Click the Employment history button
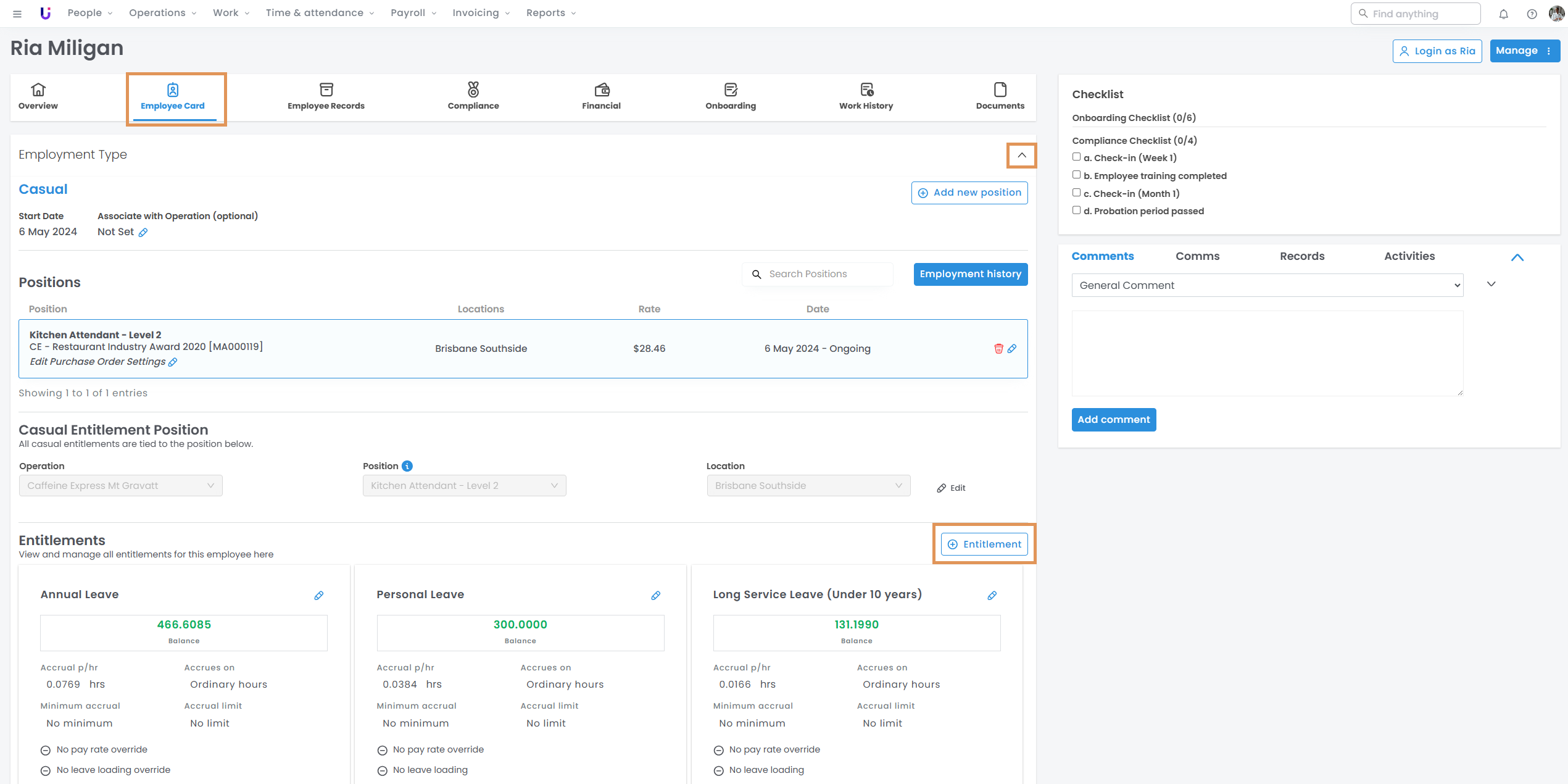1568x784 pixels. 970,274
